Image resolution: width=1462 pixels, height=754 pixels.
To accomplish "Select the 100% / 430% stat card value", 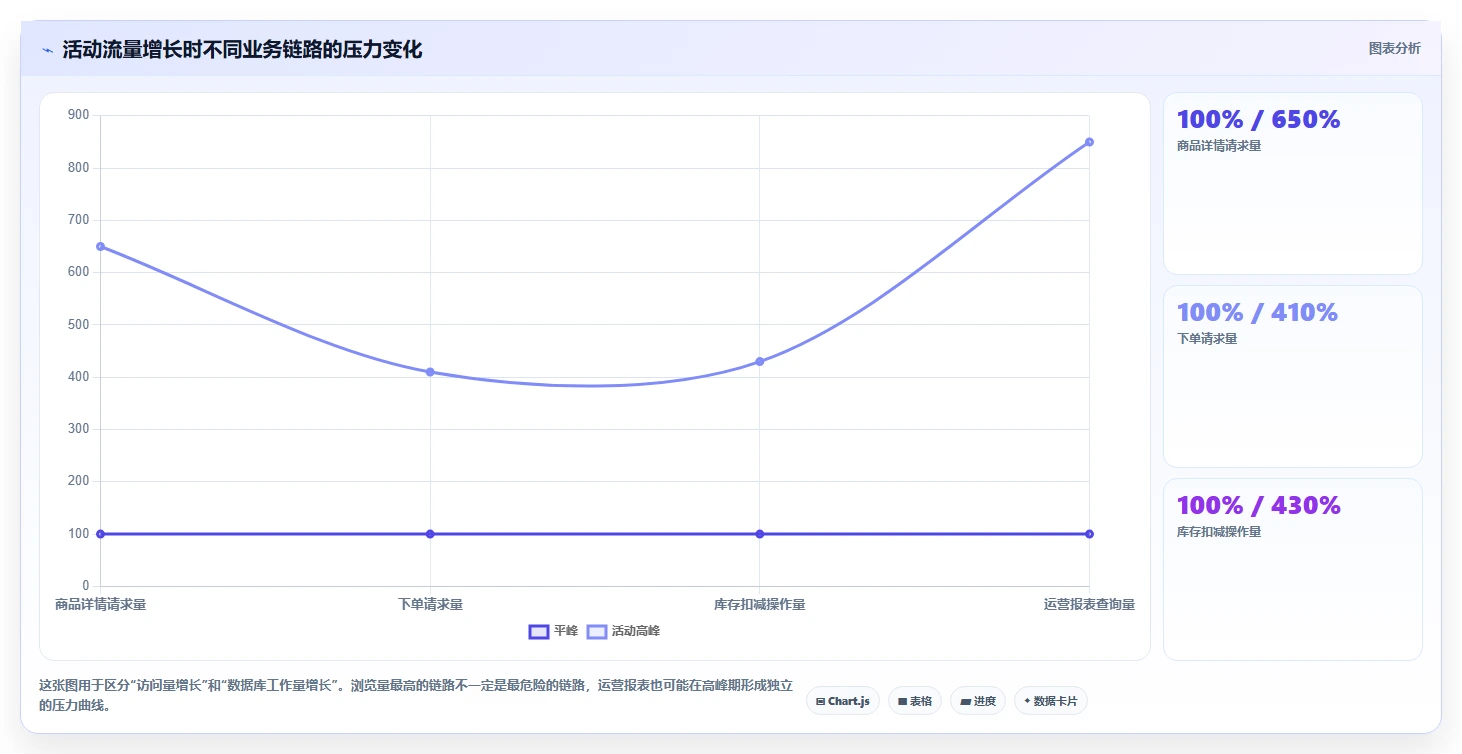I will click(x=1258, y=505).
